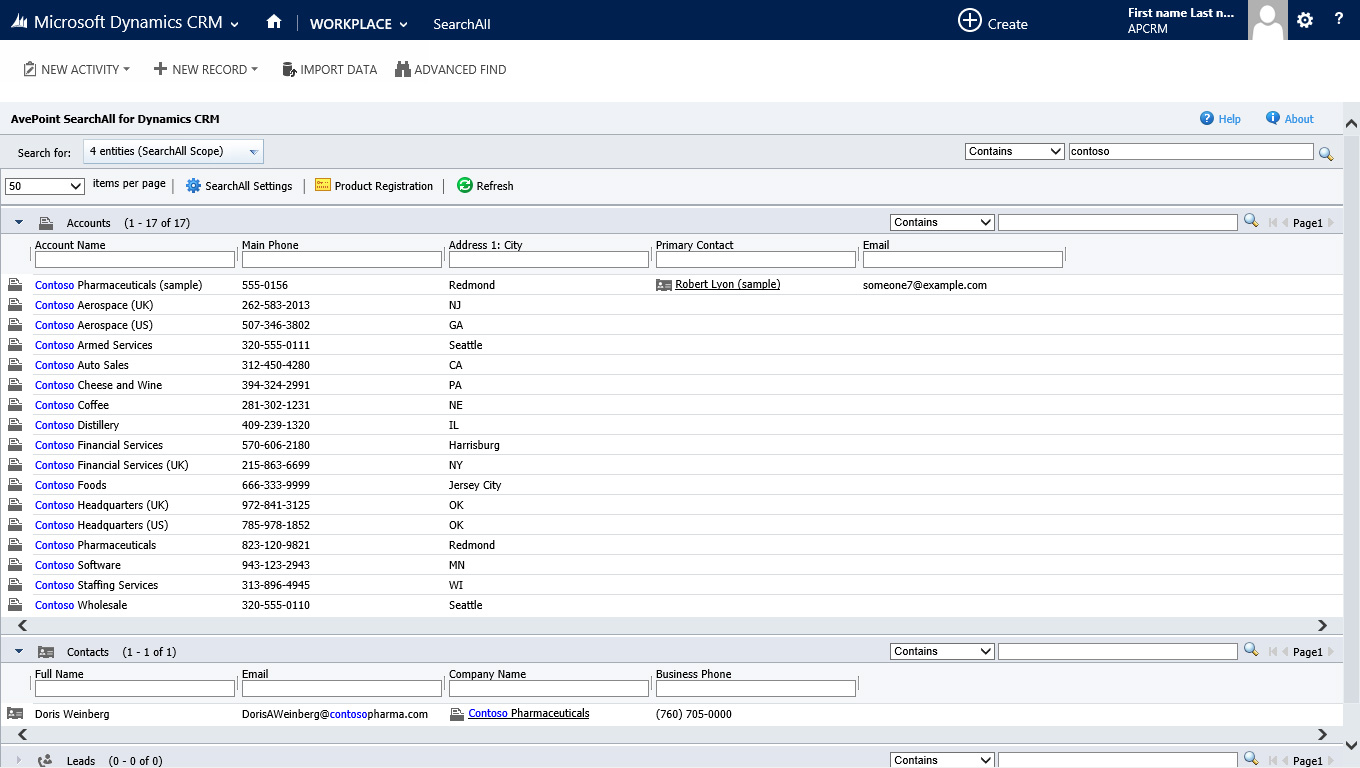
Task: Open the Workplace area menu
Action: pos(359,24)
